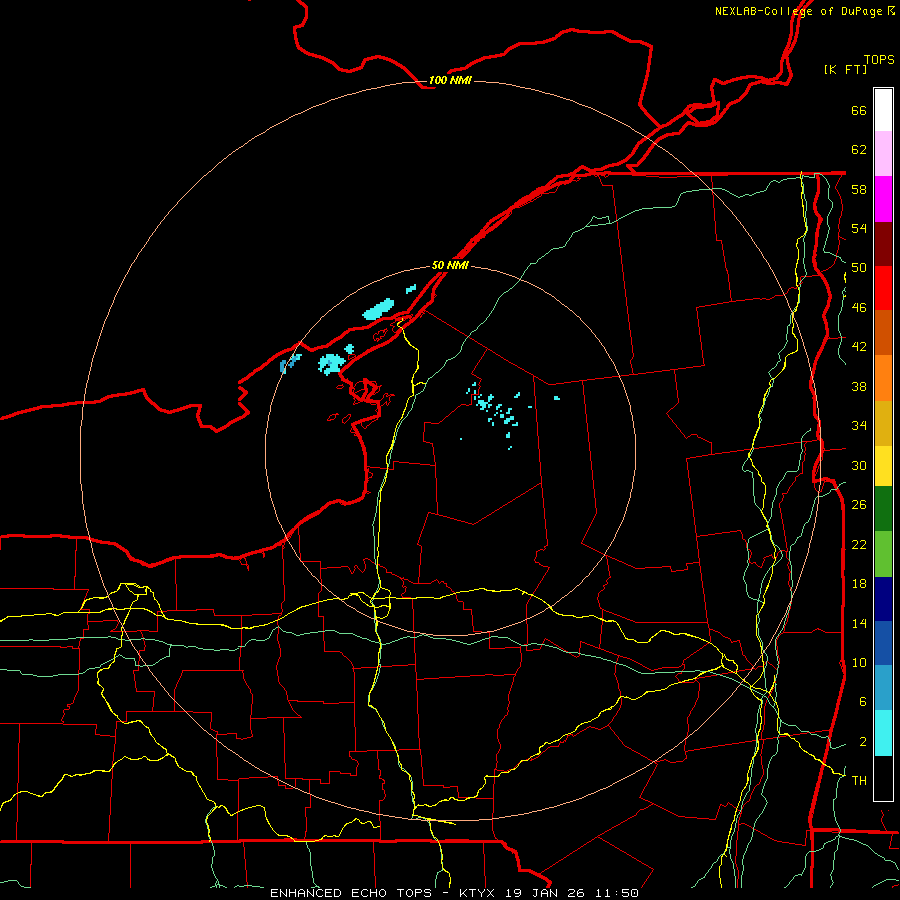
Task: Click the legend value 38
Action: [859, 386]
